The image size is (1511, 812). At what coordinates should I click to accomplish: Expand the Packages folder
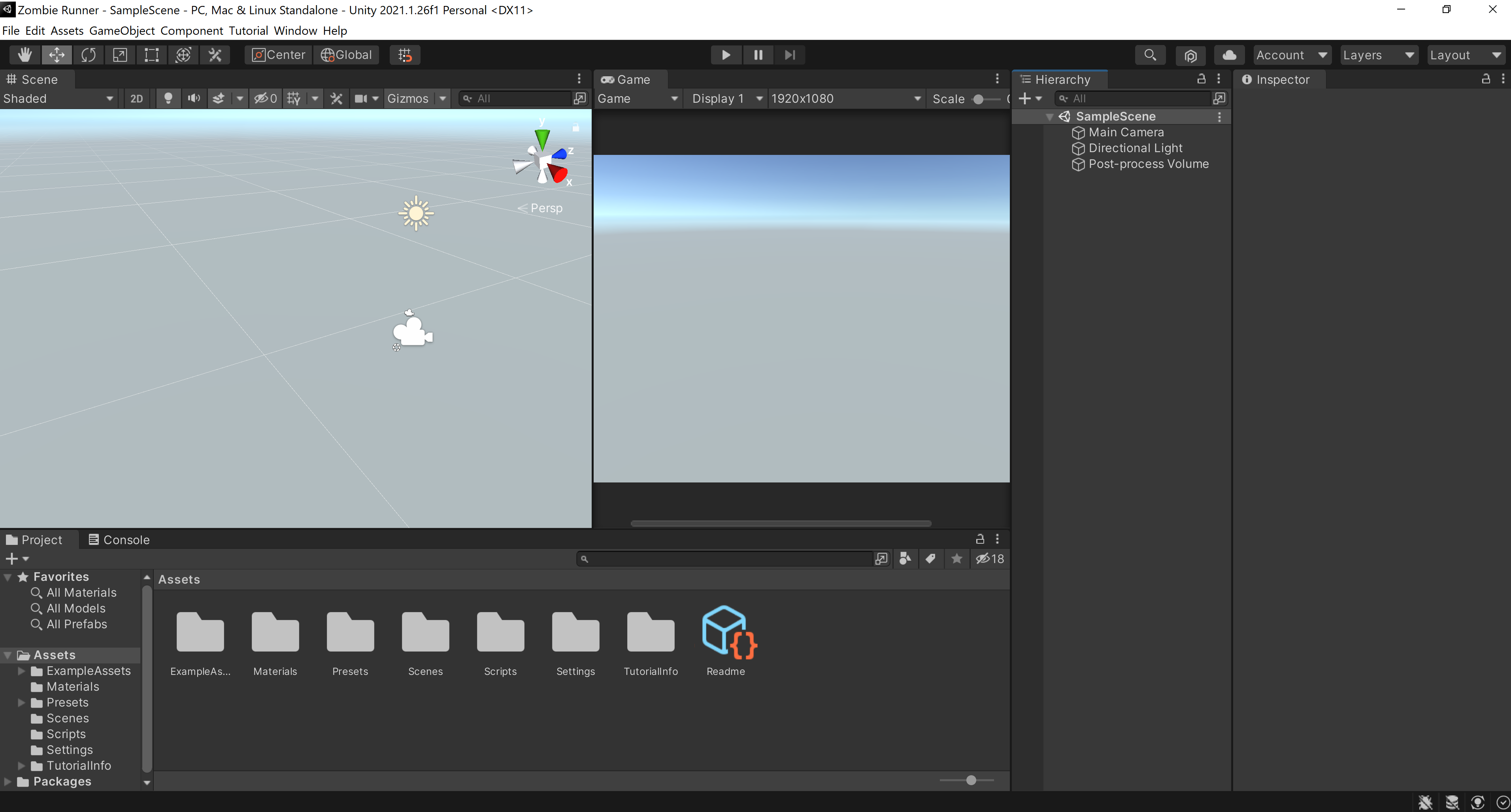point(8,782)
